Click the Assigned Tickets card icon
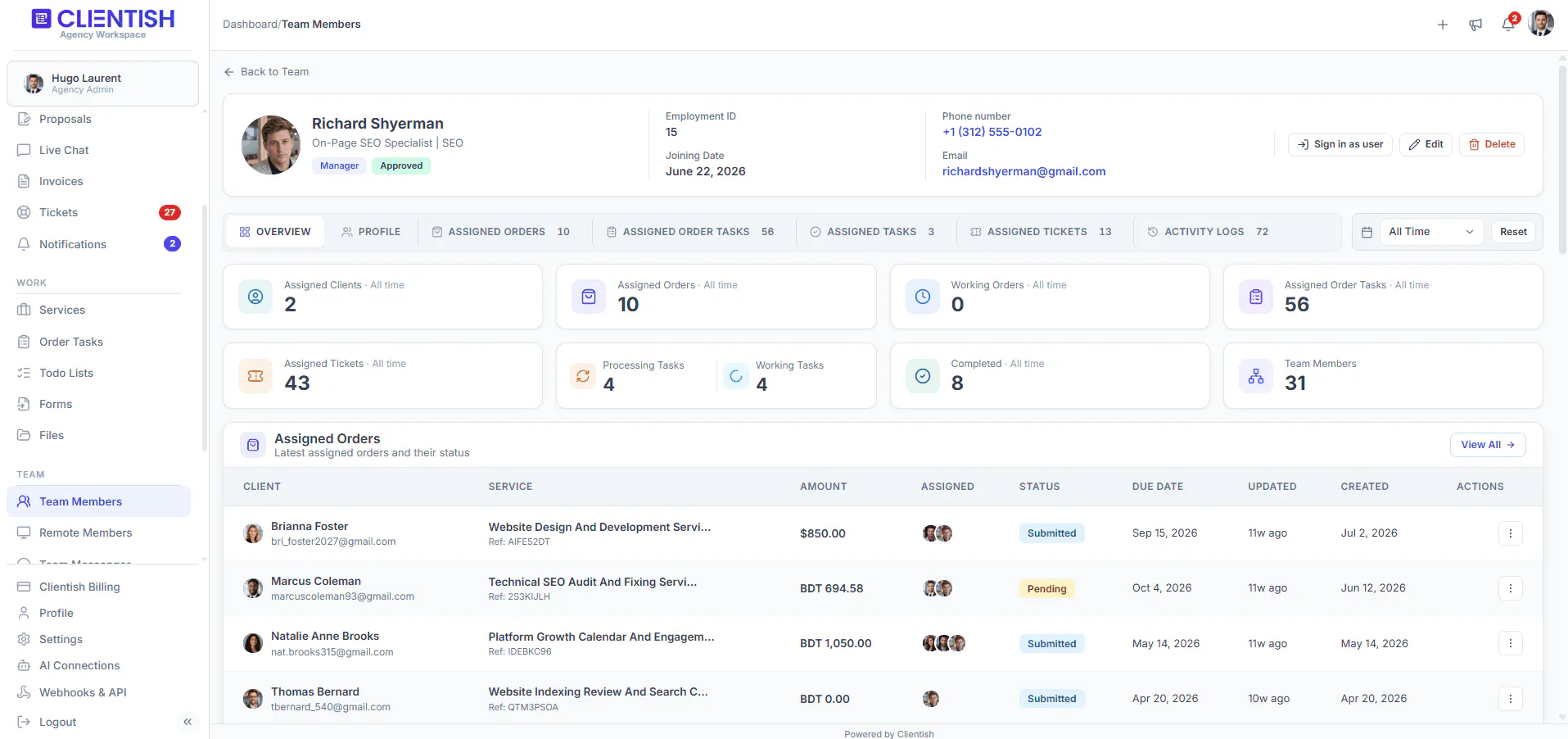 255,376
